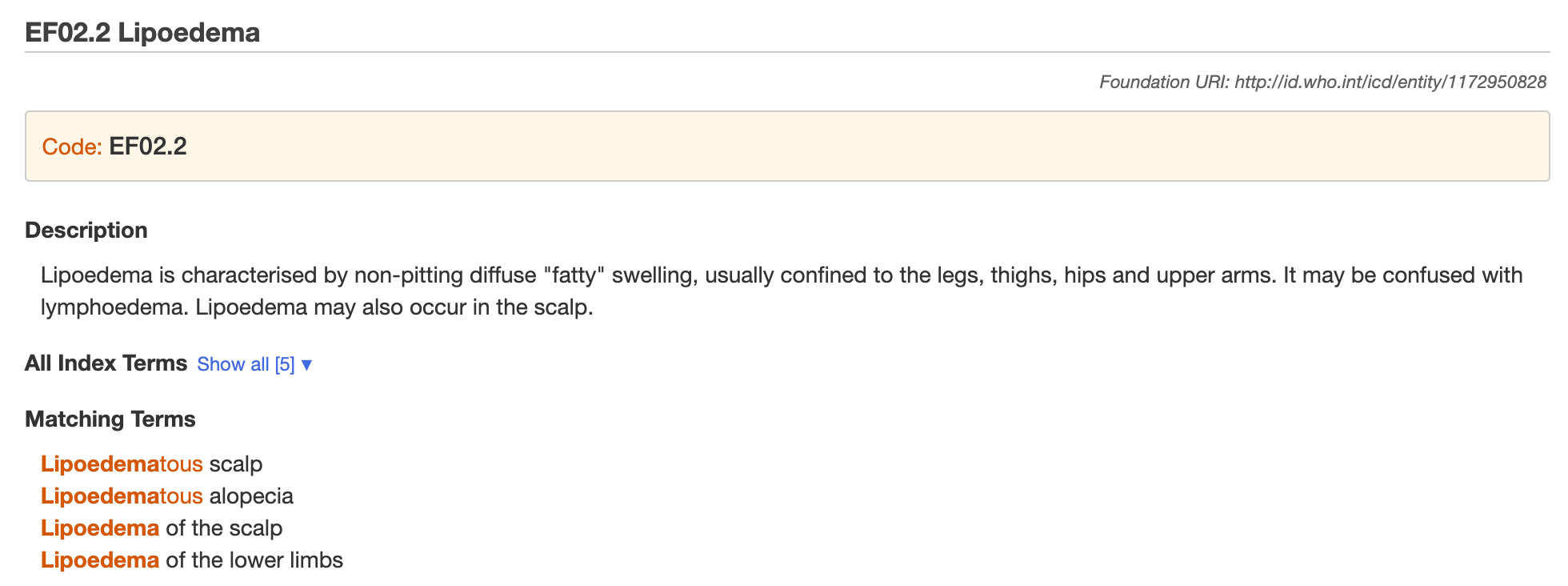The height and width of the screenshot is (586, 1568).
Task: Click the Description section heading
Action: pos(86,230)
